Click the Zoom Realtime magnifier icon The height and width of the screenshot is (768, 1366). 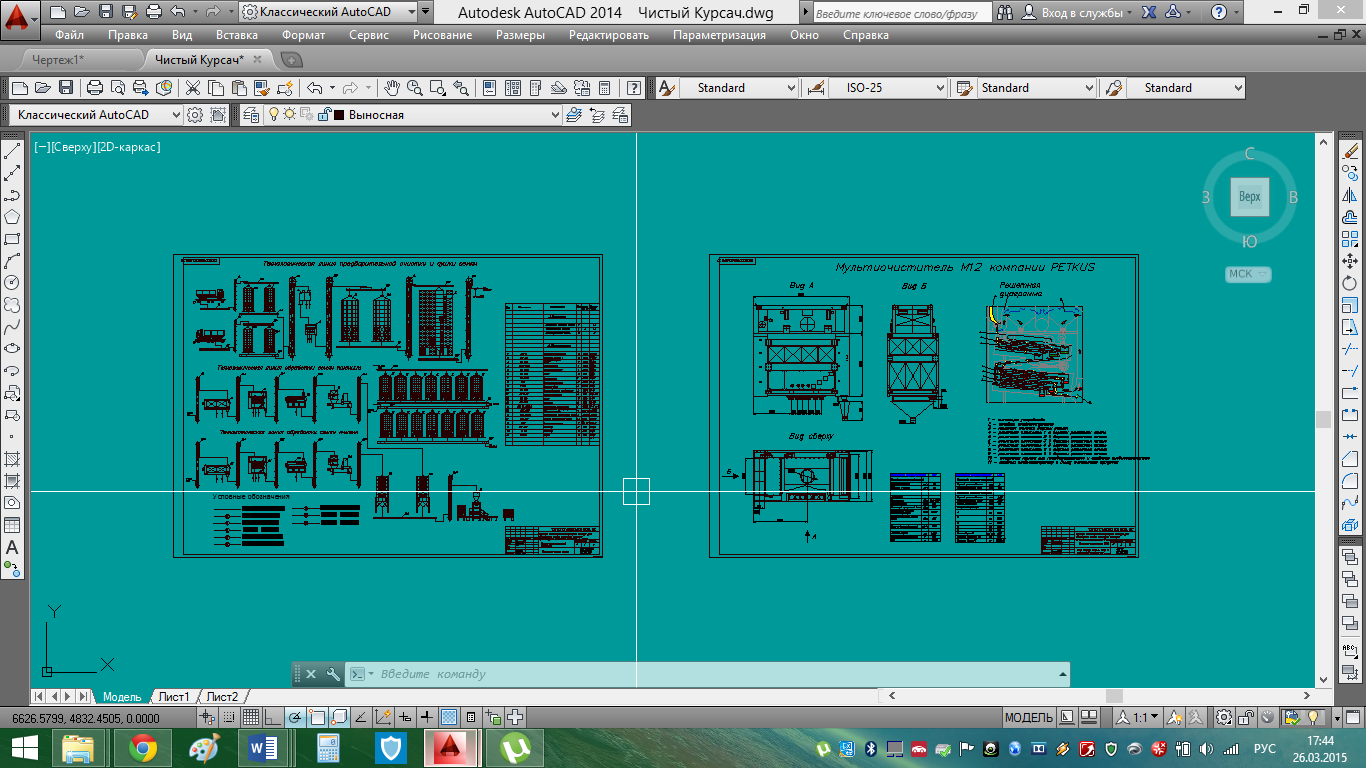pyautogui.click(x=416, y=88)
